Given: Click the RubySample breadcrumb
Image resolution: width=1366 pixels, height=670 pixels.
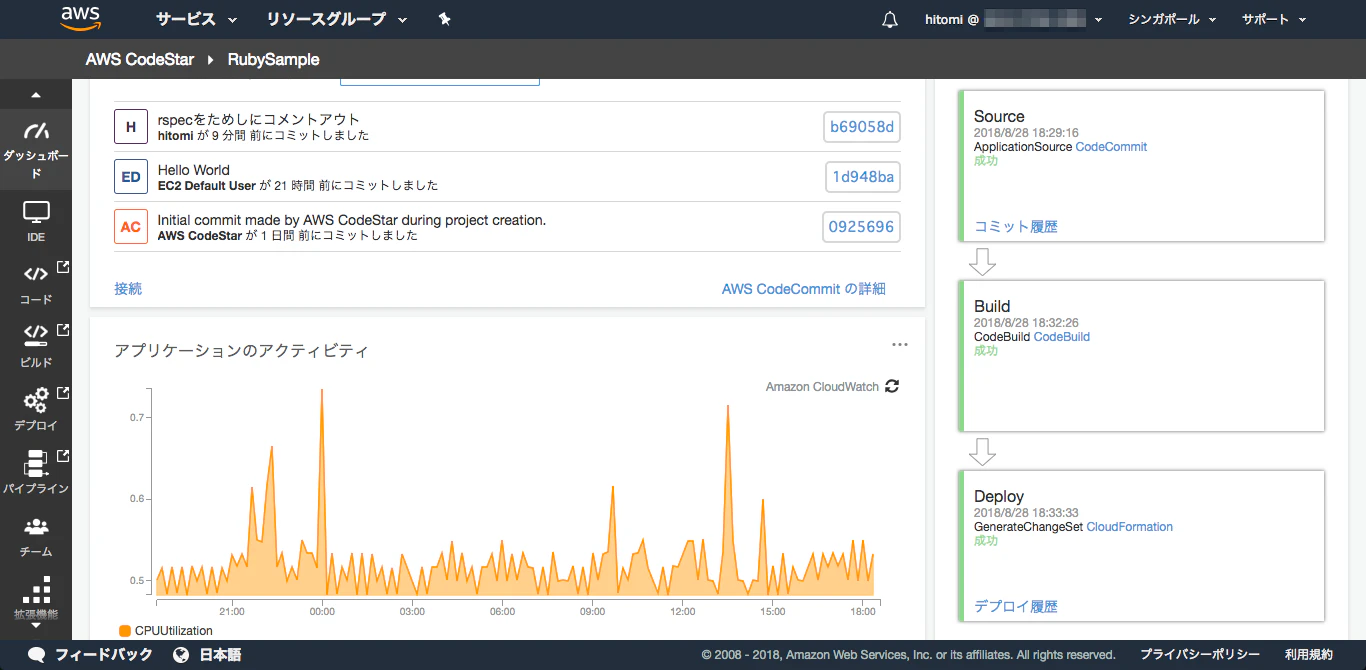Looking at the screenshot, I should [274, 59].
